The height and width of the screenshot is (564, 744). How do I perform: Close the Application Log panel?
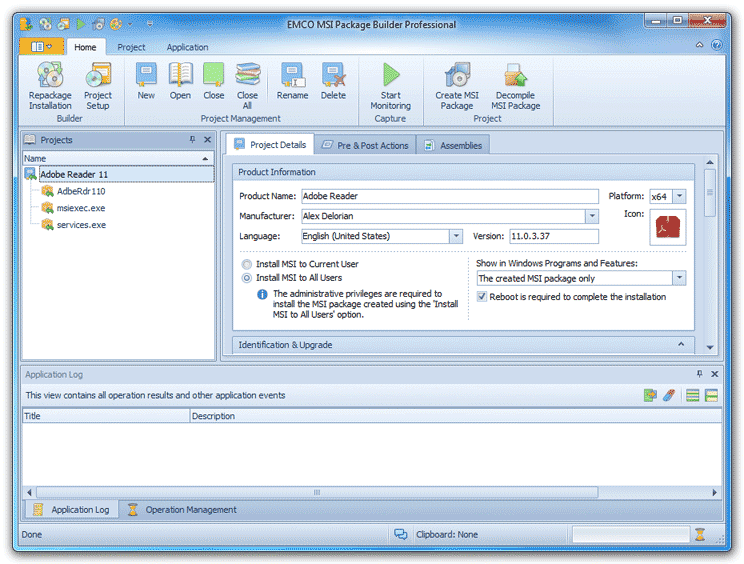[x=714, y=374]
